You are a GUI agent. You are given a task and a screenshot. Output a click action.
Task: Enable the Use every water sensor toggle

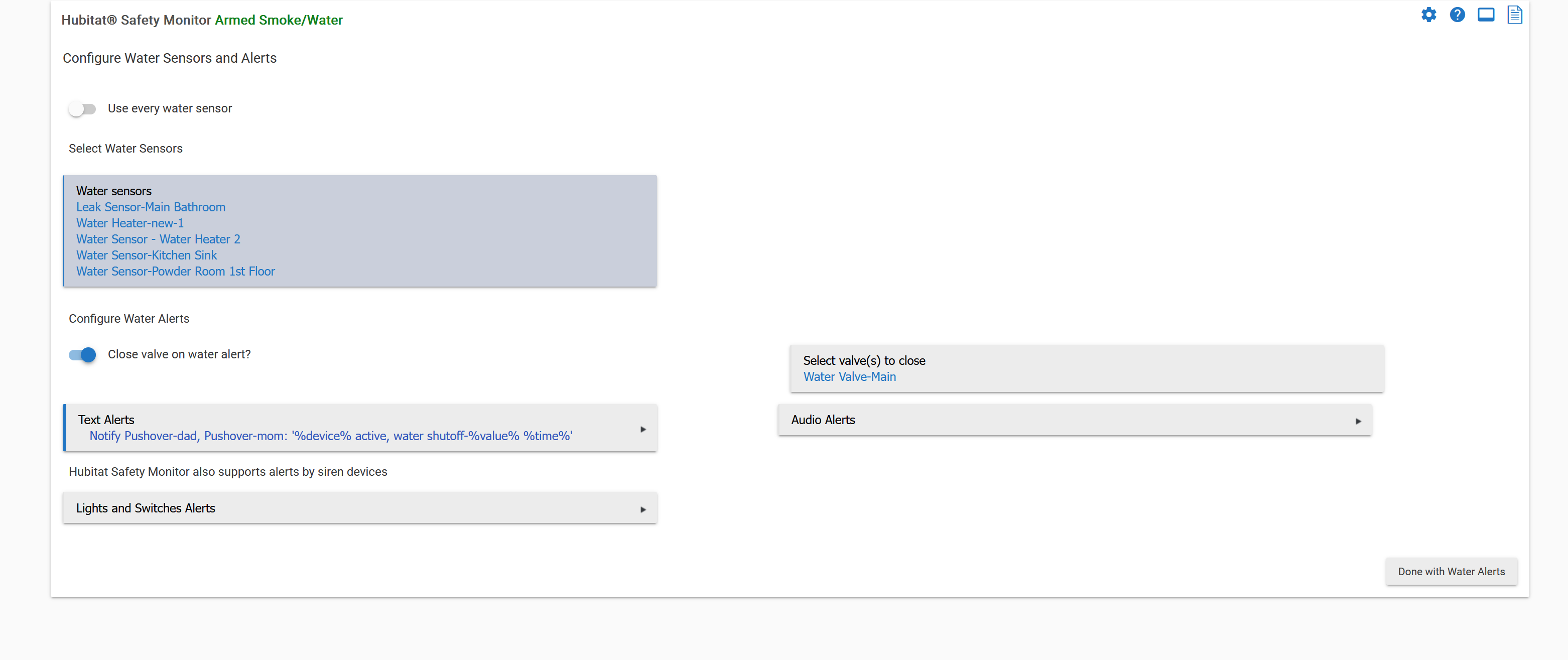(82, 109)
